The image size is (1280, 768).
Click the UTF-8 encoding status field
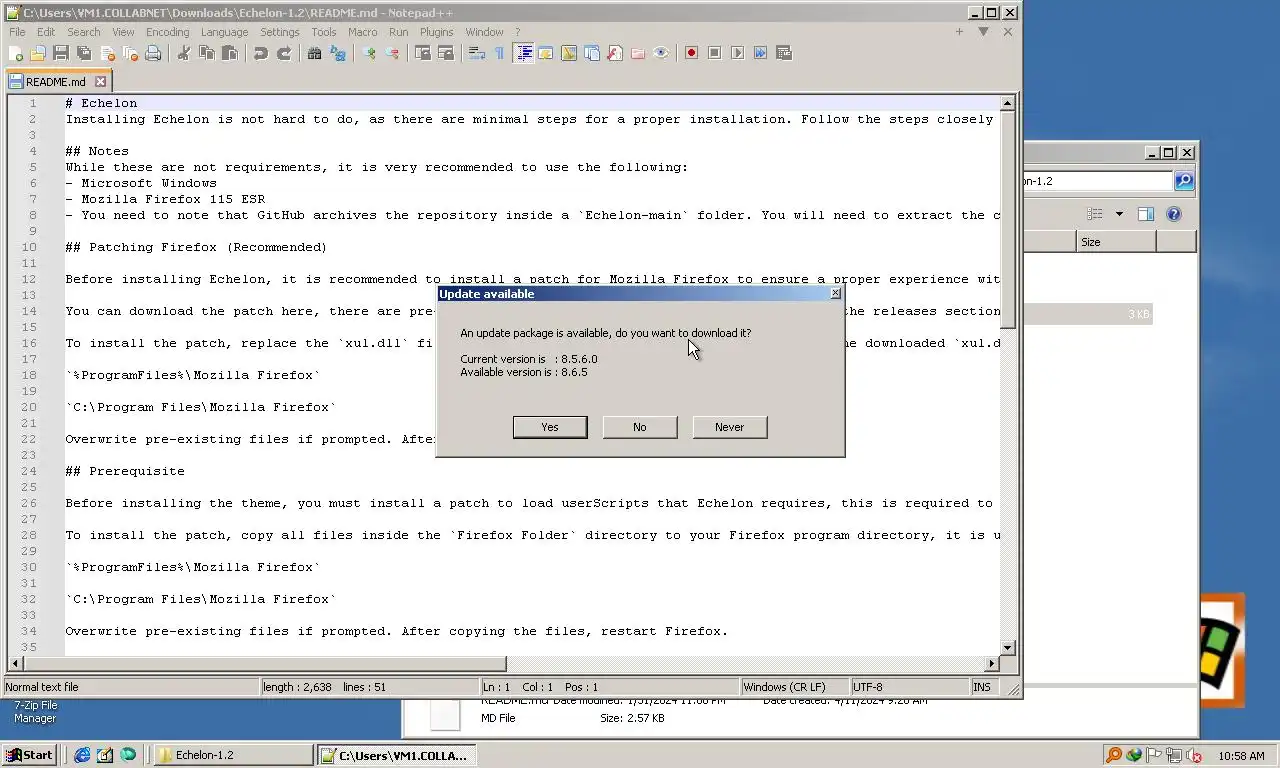[x=909, y=687]
